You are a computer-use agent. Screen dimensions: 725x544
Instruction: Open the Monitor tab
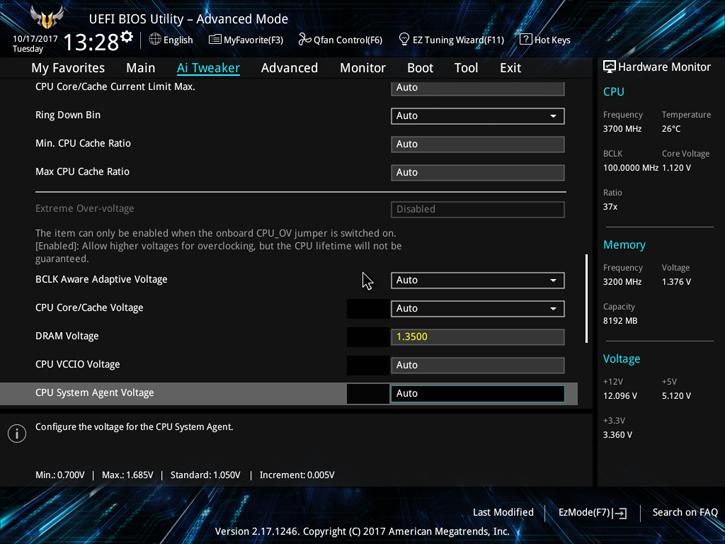362,68
